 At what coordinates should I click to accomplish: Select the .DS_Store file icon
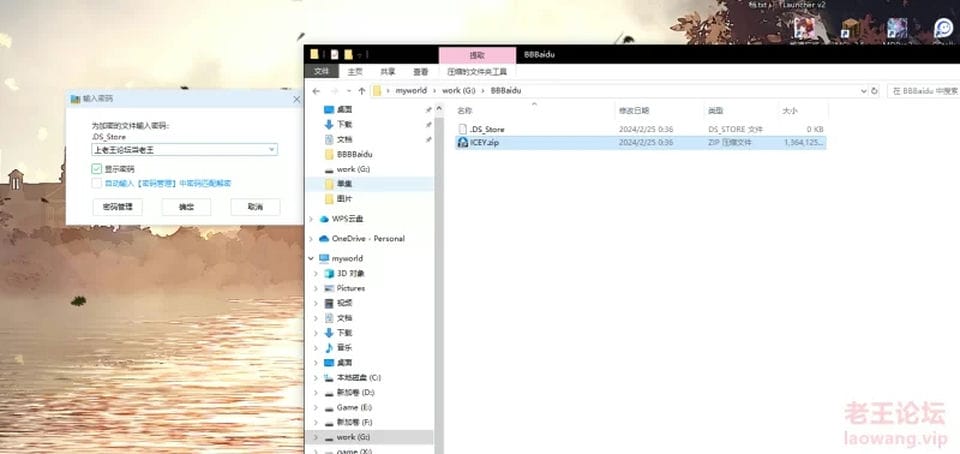click(463, 129)
